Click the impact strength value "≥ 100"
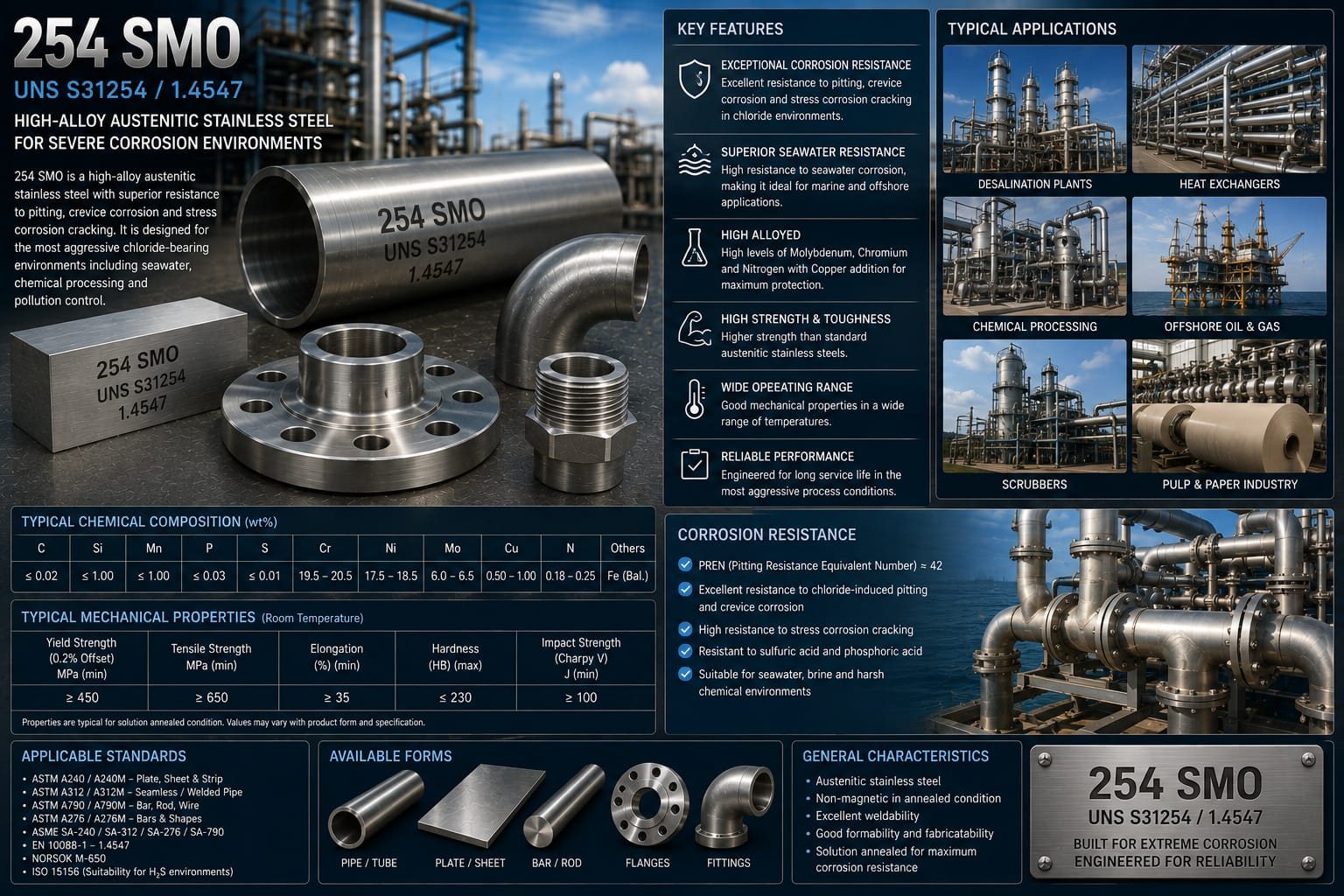The height and width of the screenshot is (896, 1344). 581,697
